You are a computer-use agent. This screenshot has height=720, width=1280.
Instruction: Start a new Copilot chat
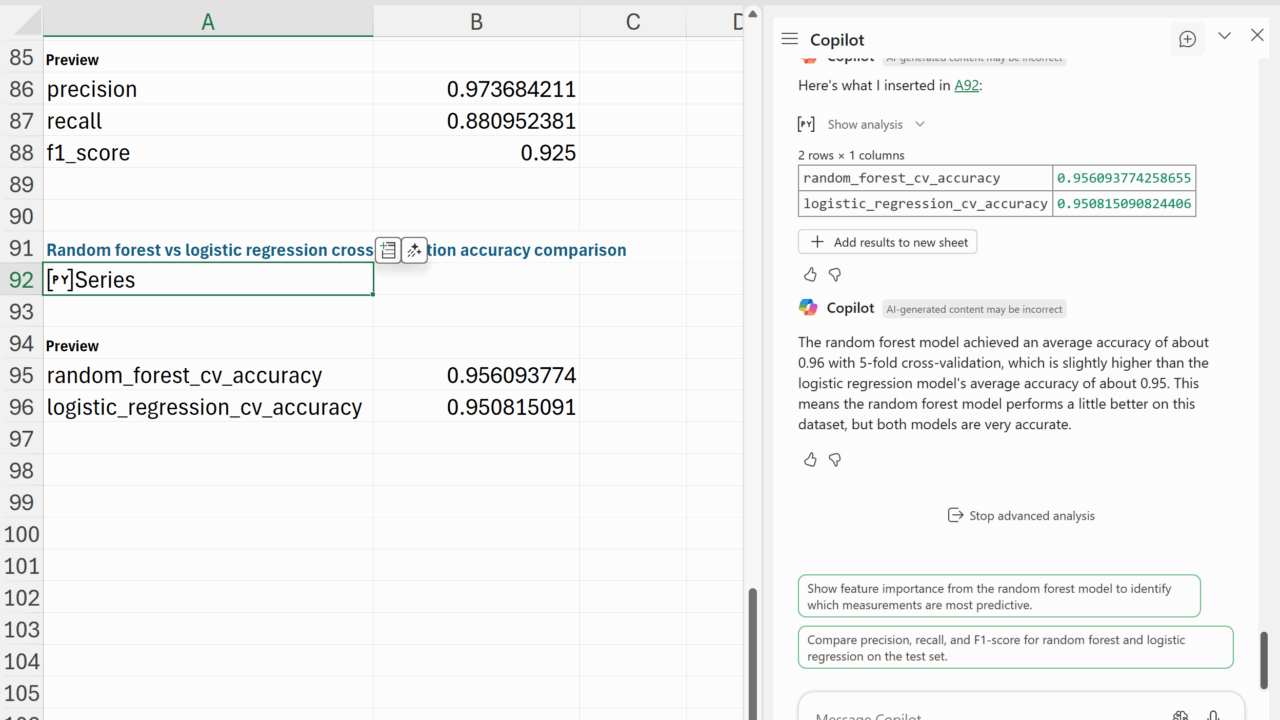coord(1187,39)
